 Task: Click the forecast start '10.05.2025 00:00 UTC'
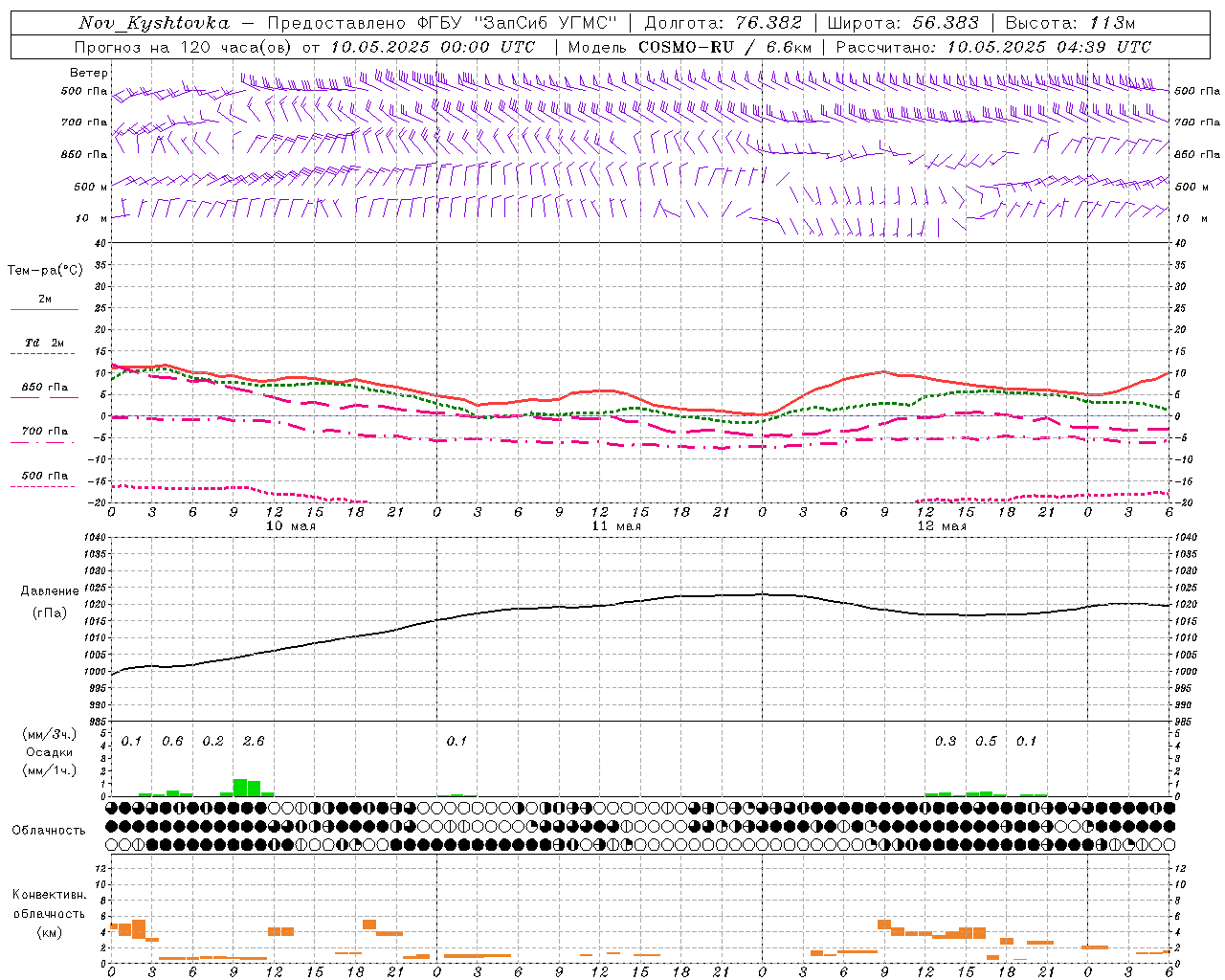tap(433, 46)
